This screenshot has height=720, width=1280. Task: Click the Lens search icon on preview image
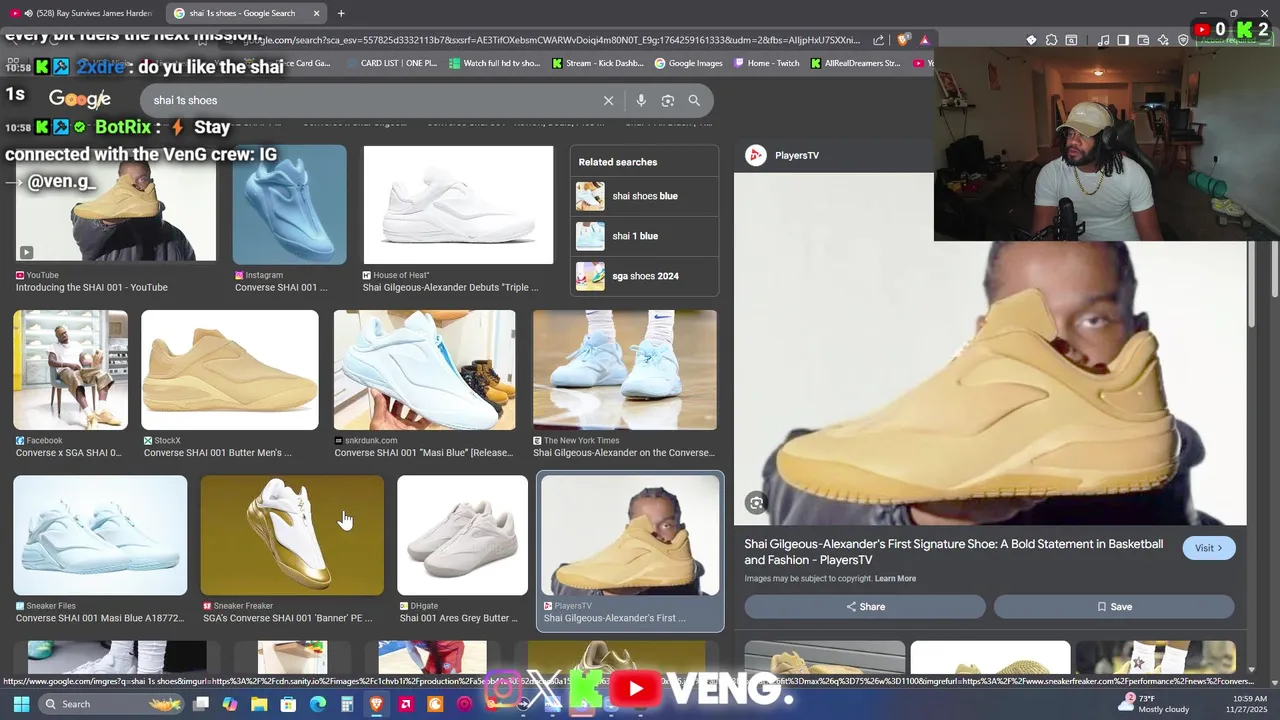click(756, 504)
